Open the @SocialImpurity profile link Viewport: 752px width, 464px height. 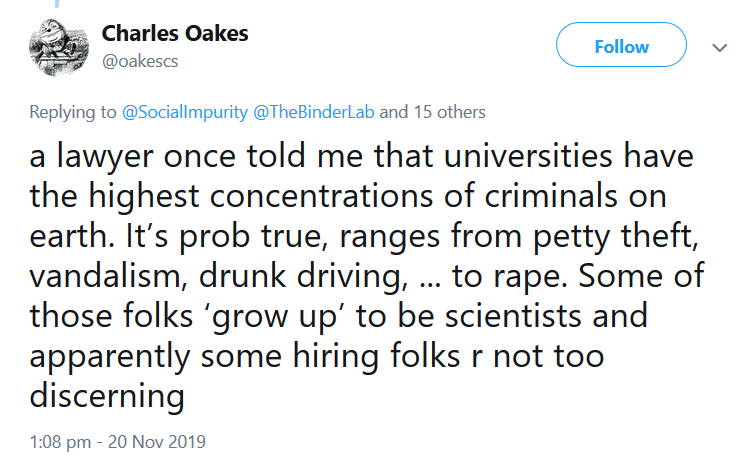click(185, 112)
